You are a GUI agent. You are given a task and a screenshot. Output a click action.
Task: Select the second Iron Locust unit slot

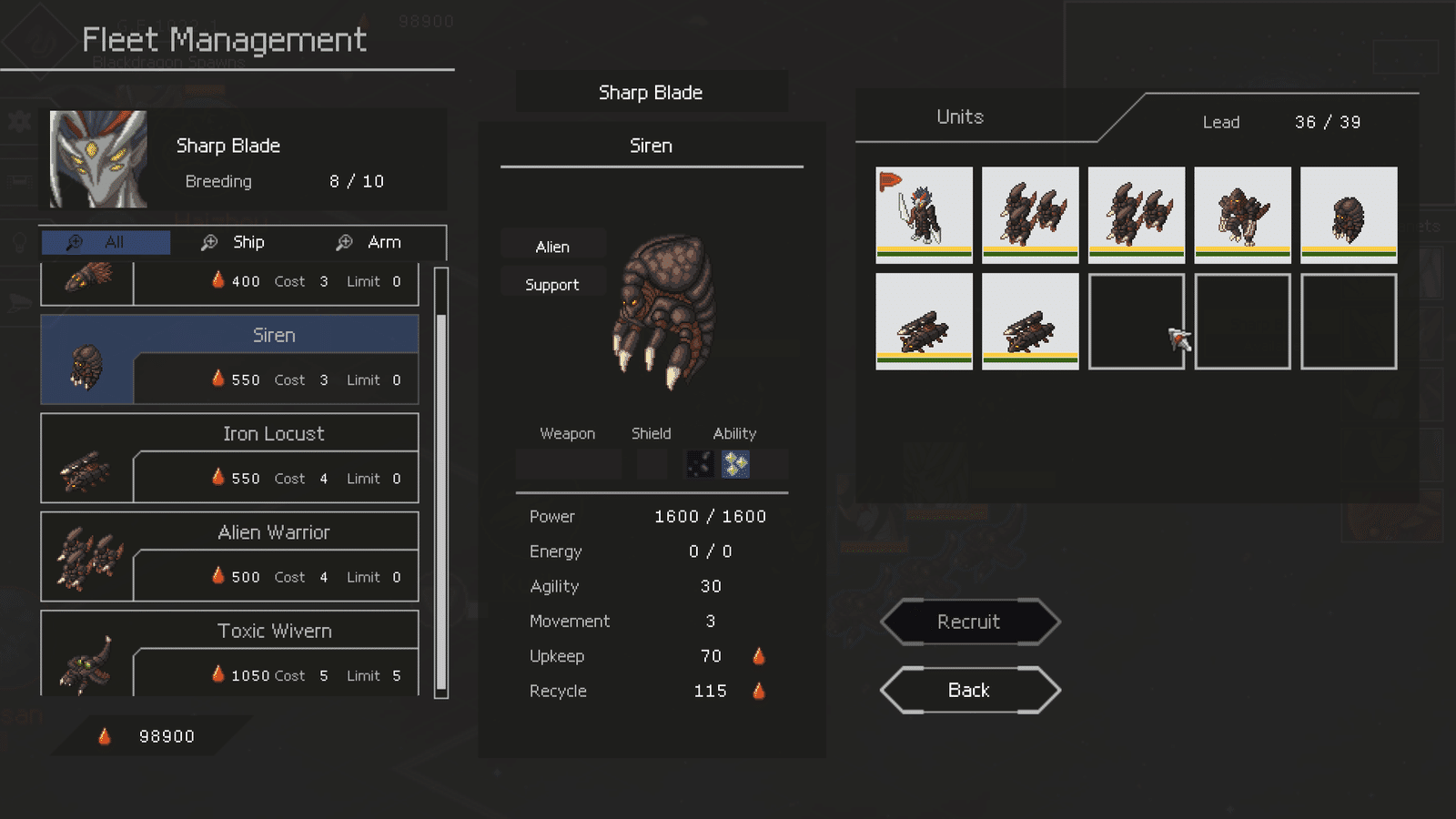[1030, 321]
